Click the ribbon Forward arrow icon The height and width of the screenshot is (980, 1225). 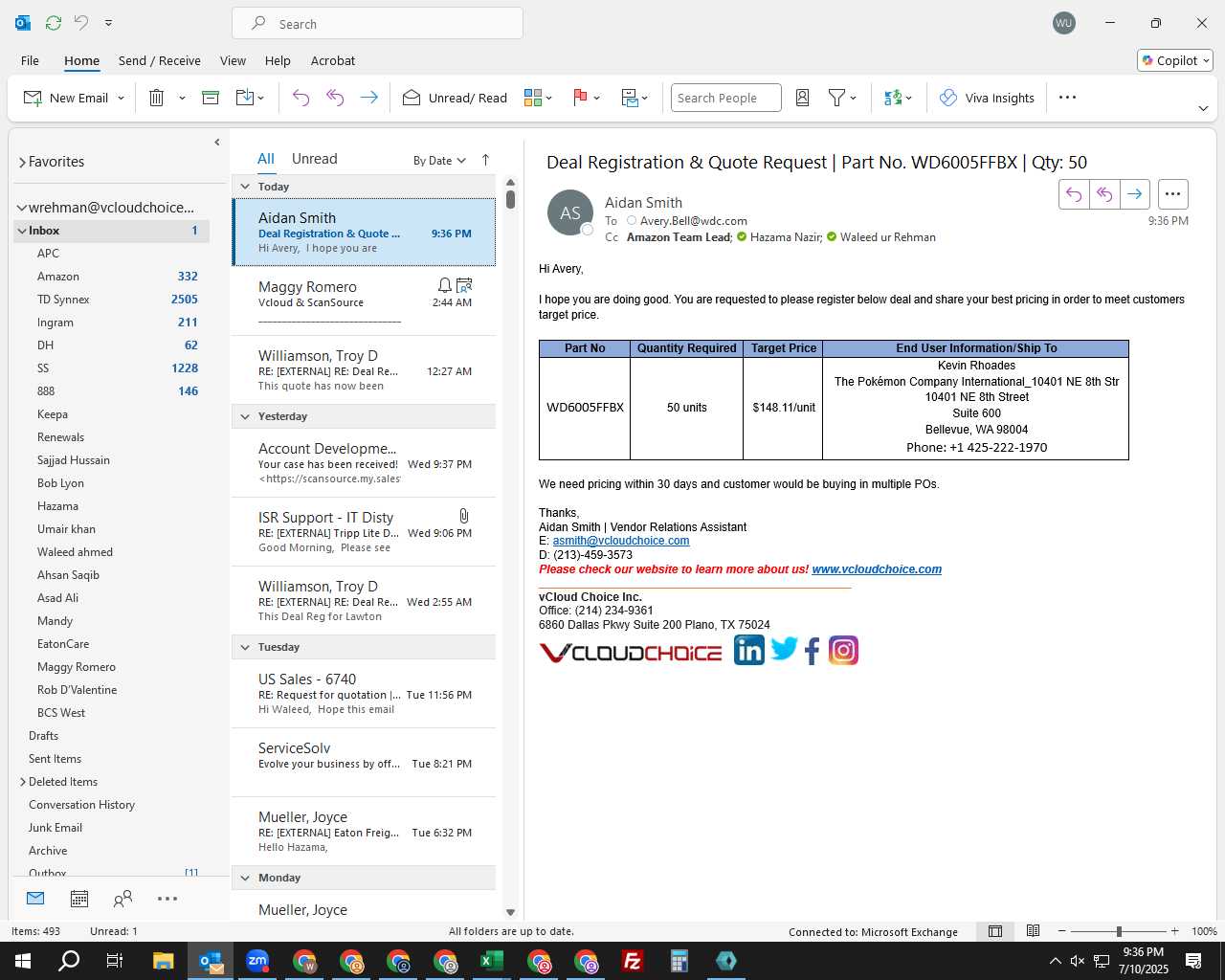coord(368,98)
